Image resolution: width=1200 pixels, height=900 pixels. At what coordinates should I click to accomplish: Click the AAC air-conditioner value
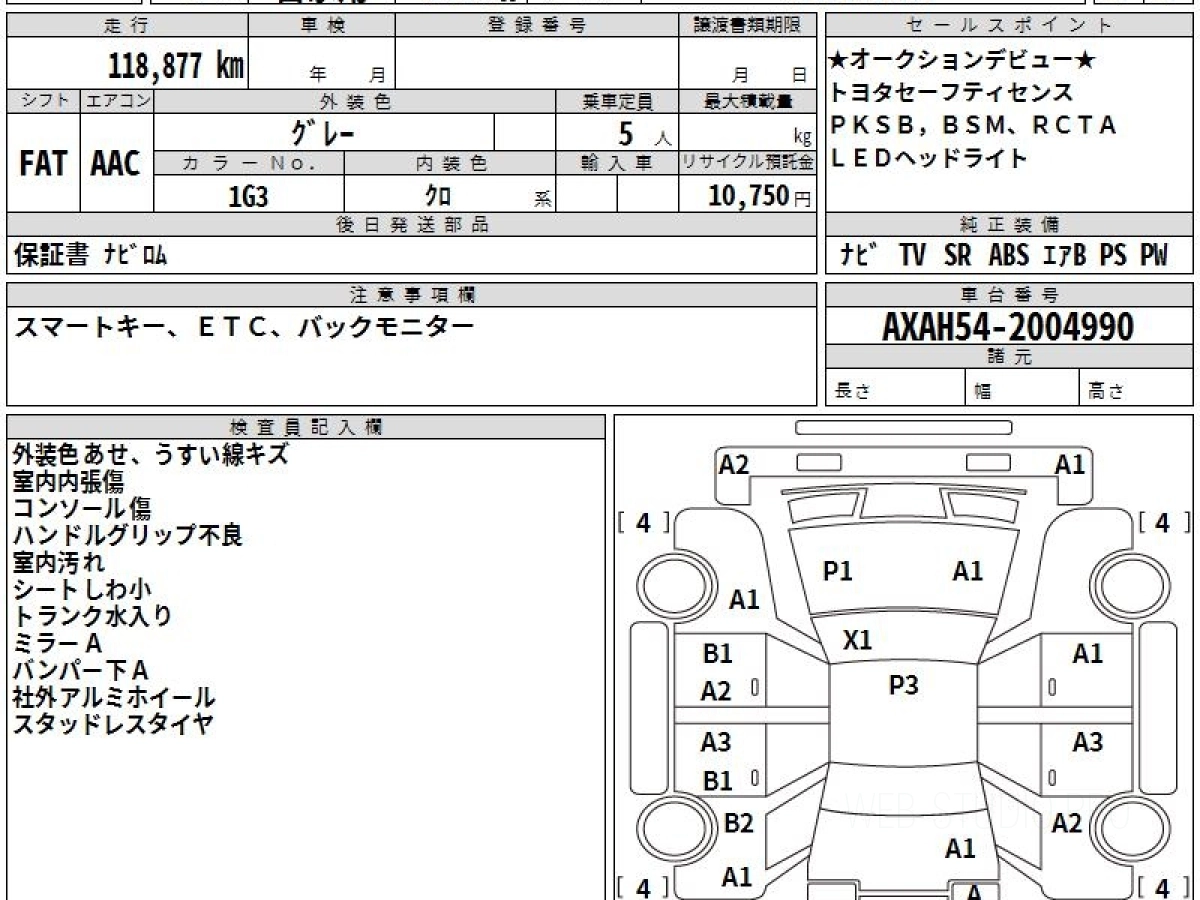tap(116, 164)
